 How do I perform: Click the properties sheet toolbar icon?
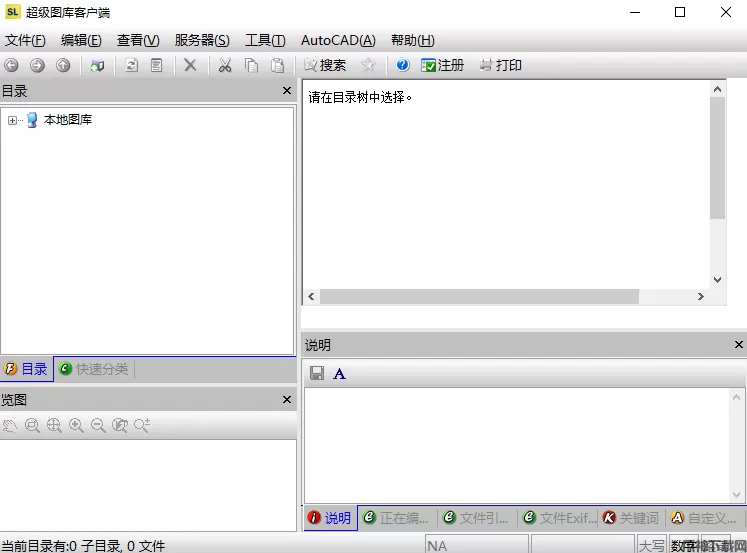156,65
